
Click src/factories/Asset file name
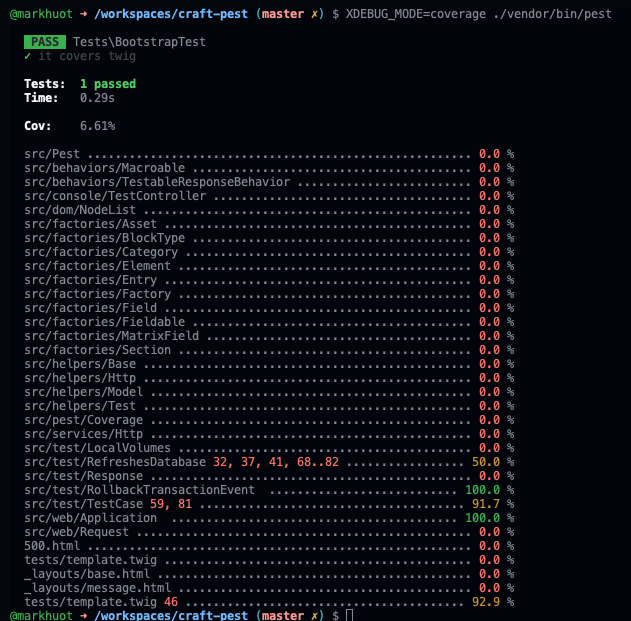pos(91,224)
